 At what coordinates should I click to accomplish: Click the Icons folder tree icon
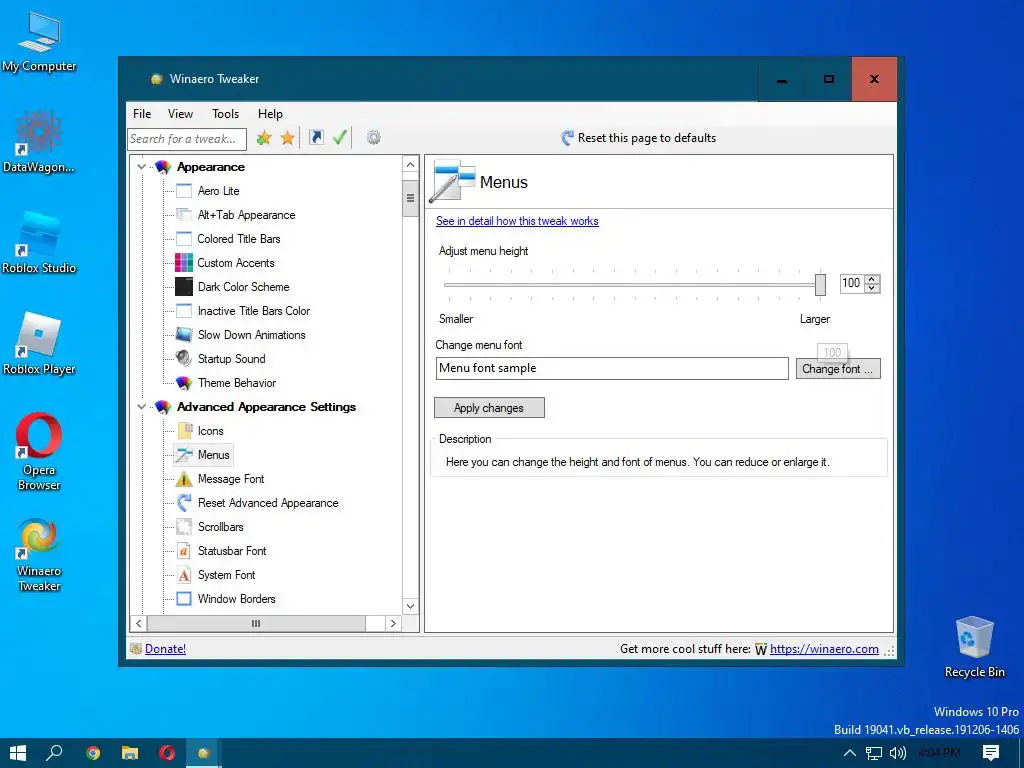pos(184,430)
